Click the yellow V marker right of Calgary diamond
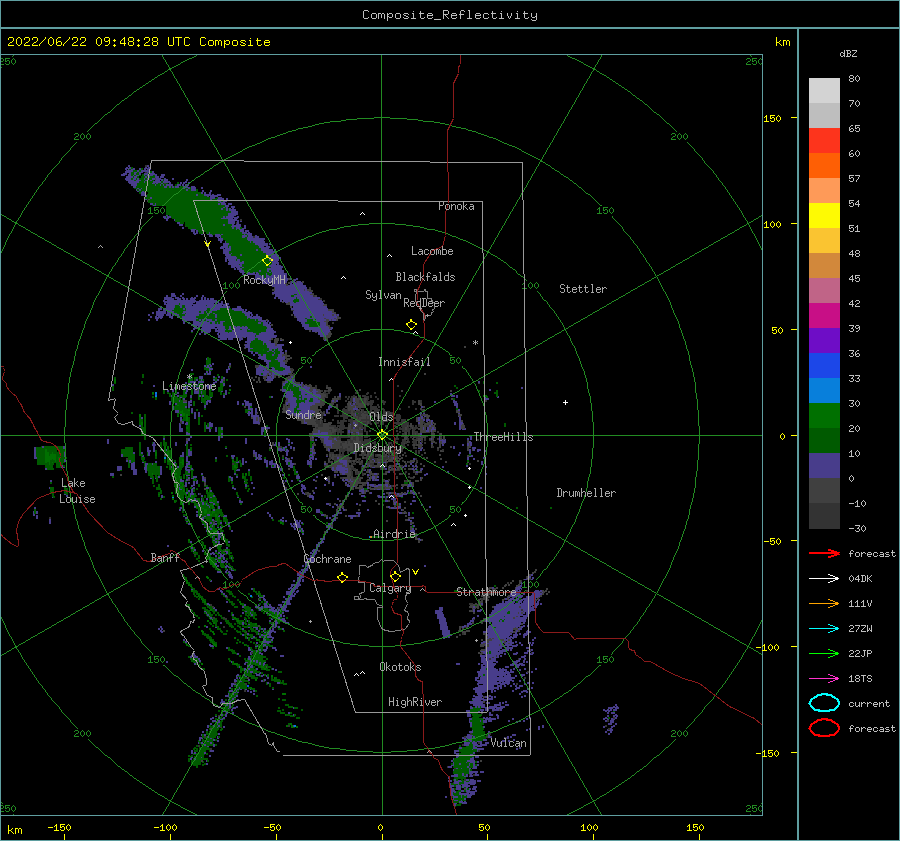Screen dimensions: 900x841 [x=415, y=572]
